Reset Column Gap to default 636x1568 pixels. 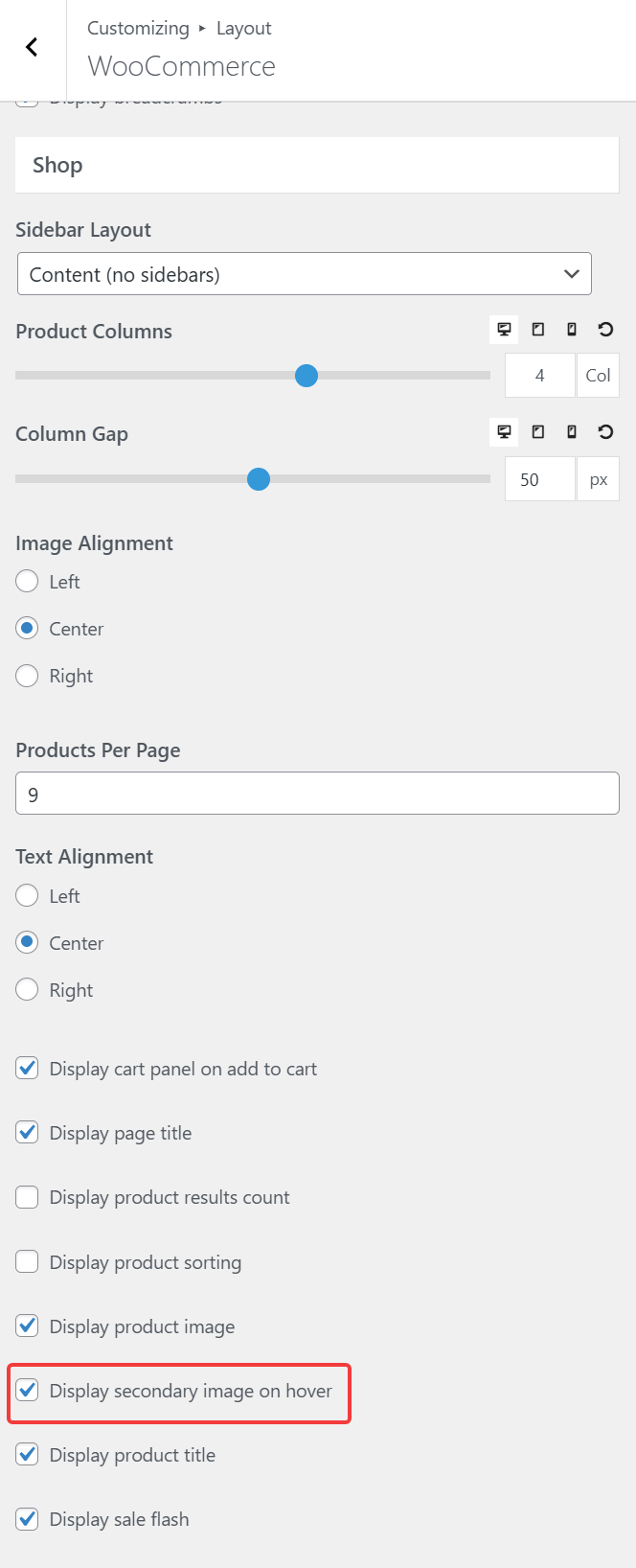[605, 432]
